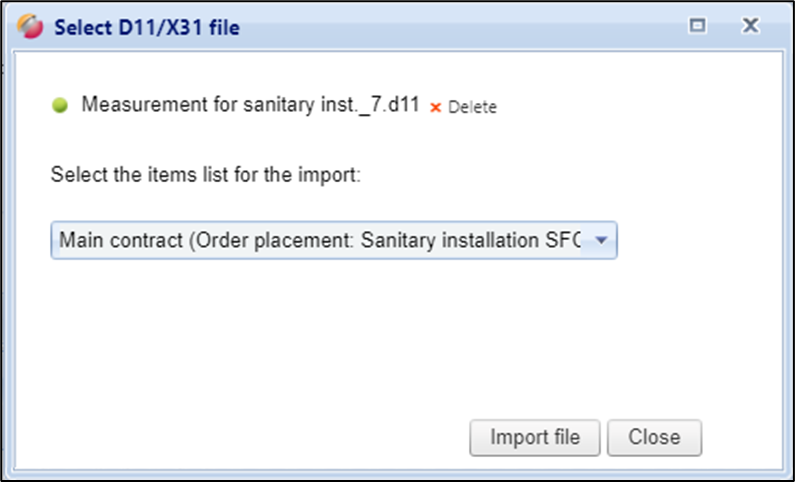Click the '.d11' extension in the file name
The width and height of the screenshot is (795, 482).
tap(404, 105)
